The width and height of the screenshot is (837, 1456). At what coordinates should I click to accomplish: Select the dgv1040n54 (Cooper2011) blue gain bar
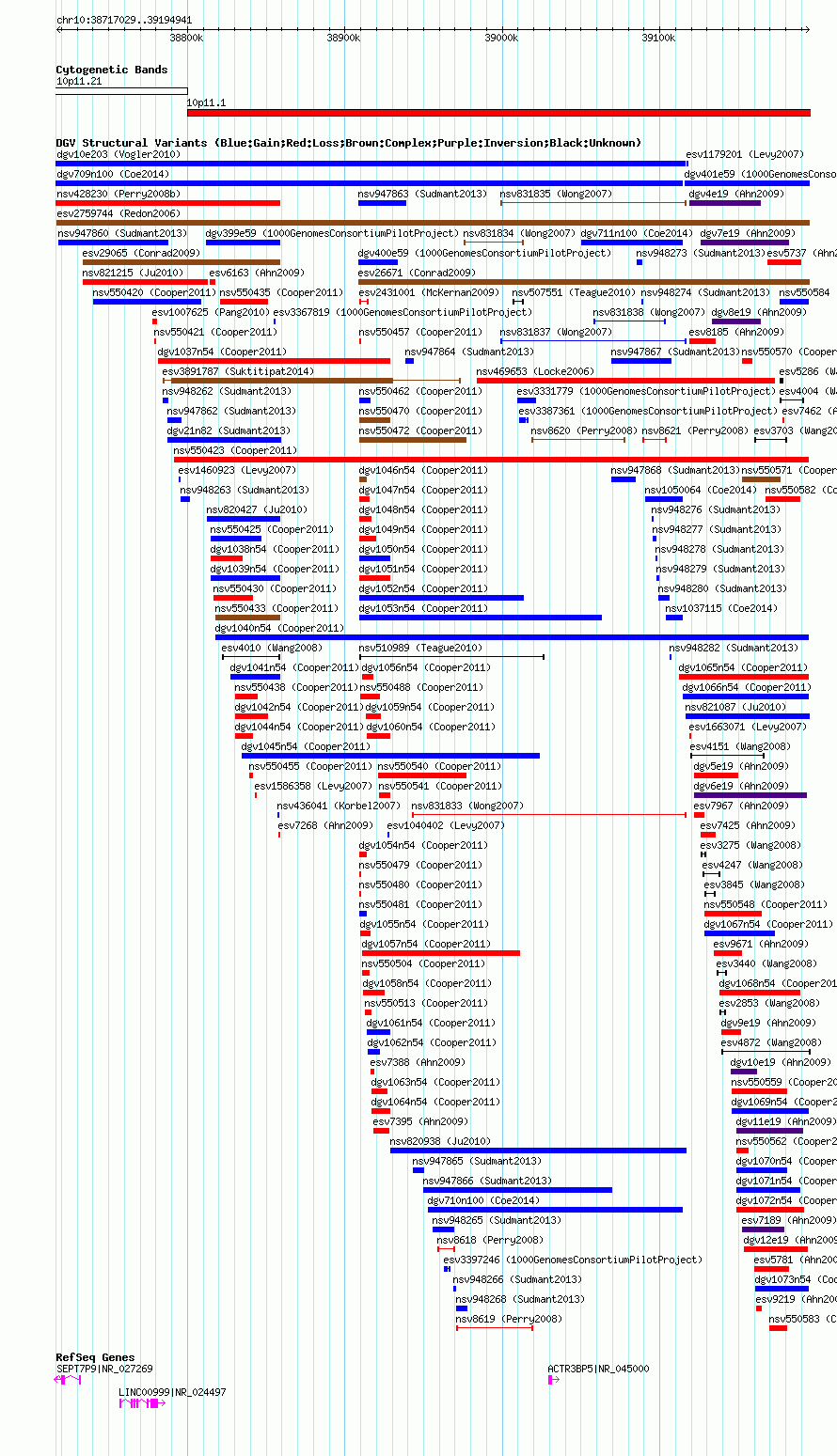(x=512, y=637)
